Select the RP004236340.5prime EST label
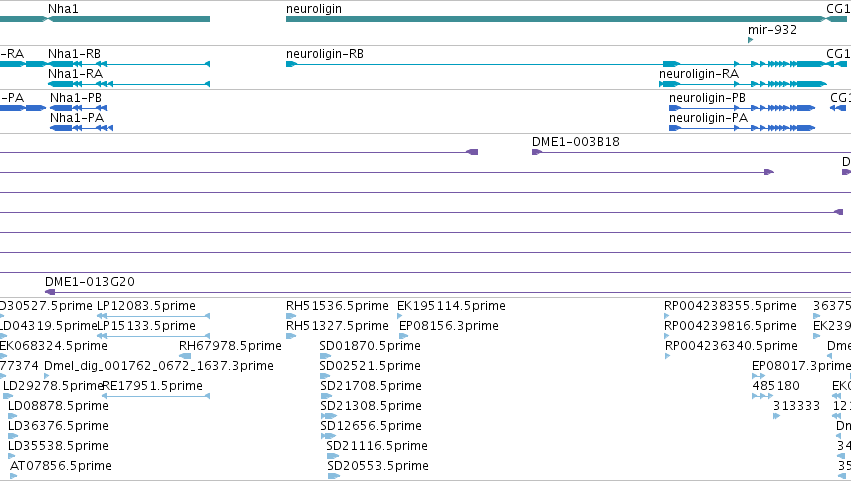851x481 pixels. [731, 346]
